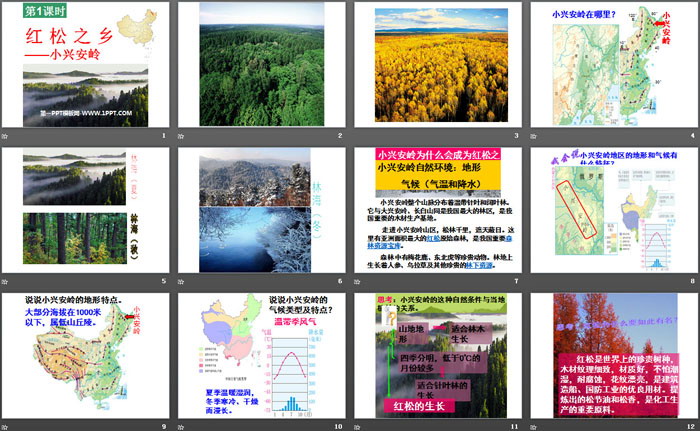Image resolution: width=700 pixels, height=431 pixels.
Task: Select slide 6 with winter snow forest photos
Action: (262, 210)
